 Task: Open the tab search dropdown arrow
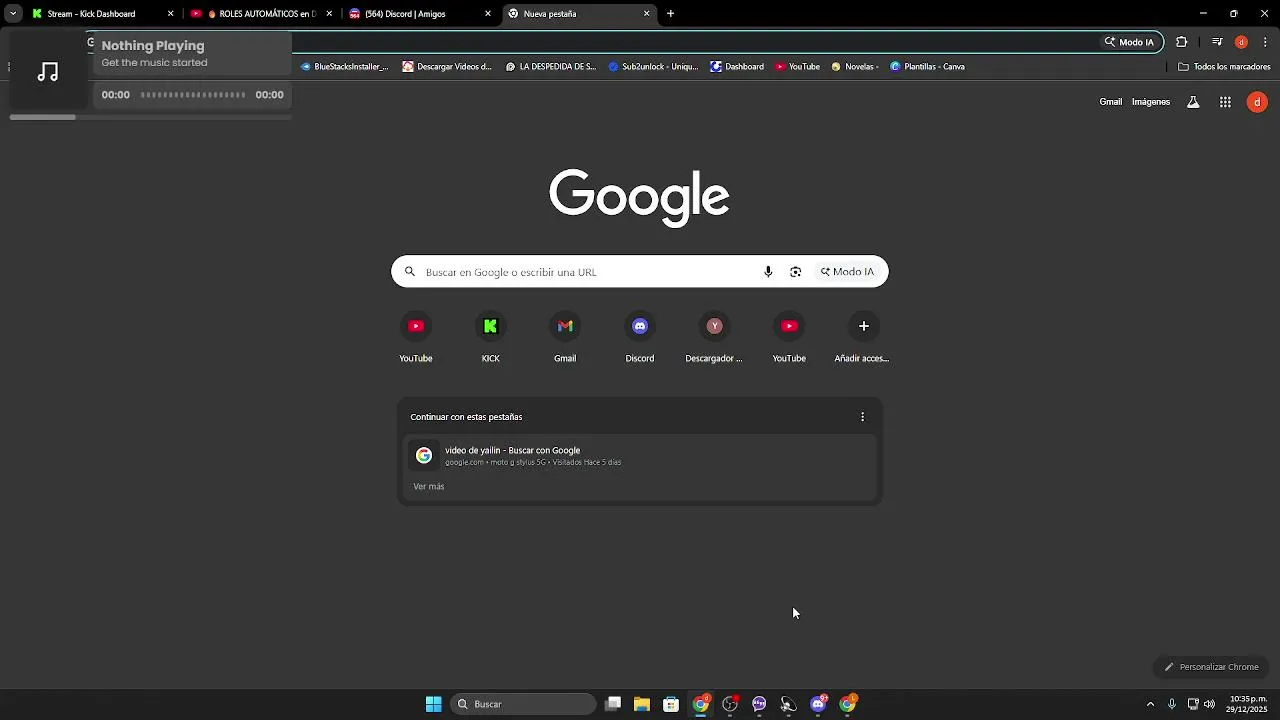click(x=13, y=14)
